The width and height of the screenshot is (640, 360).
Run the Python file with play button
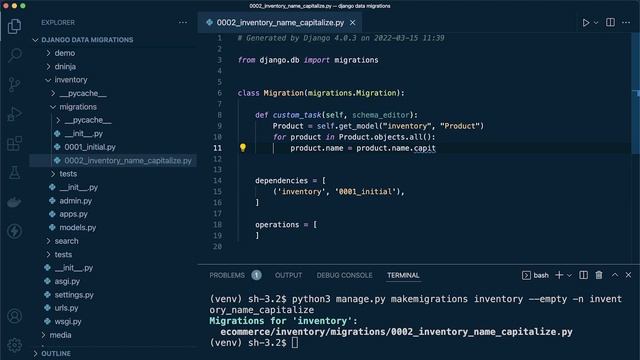coord(585,22)
